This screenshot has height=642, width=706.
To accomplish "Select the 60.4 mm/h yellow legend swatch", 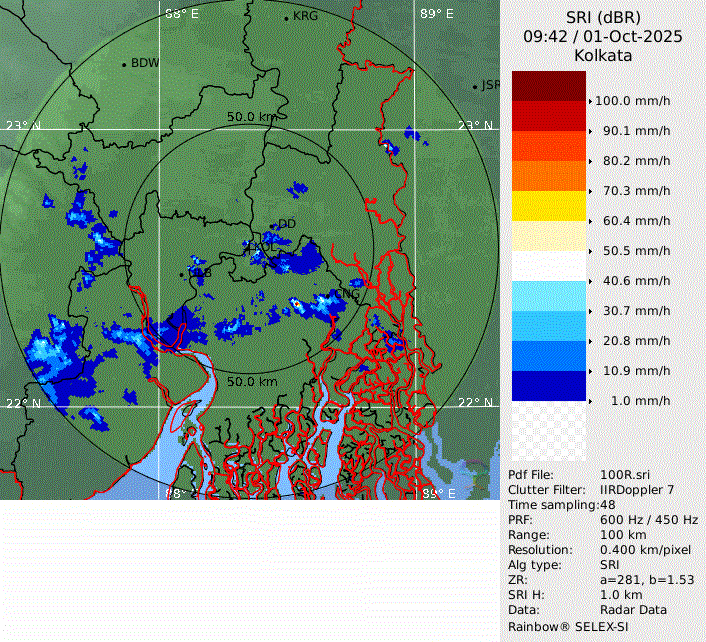I will pos(548,206).
